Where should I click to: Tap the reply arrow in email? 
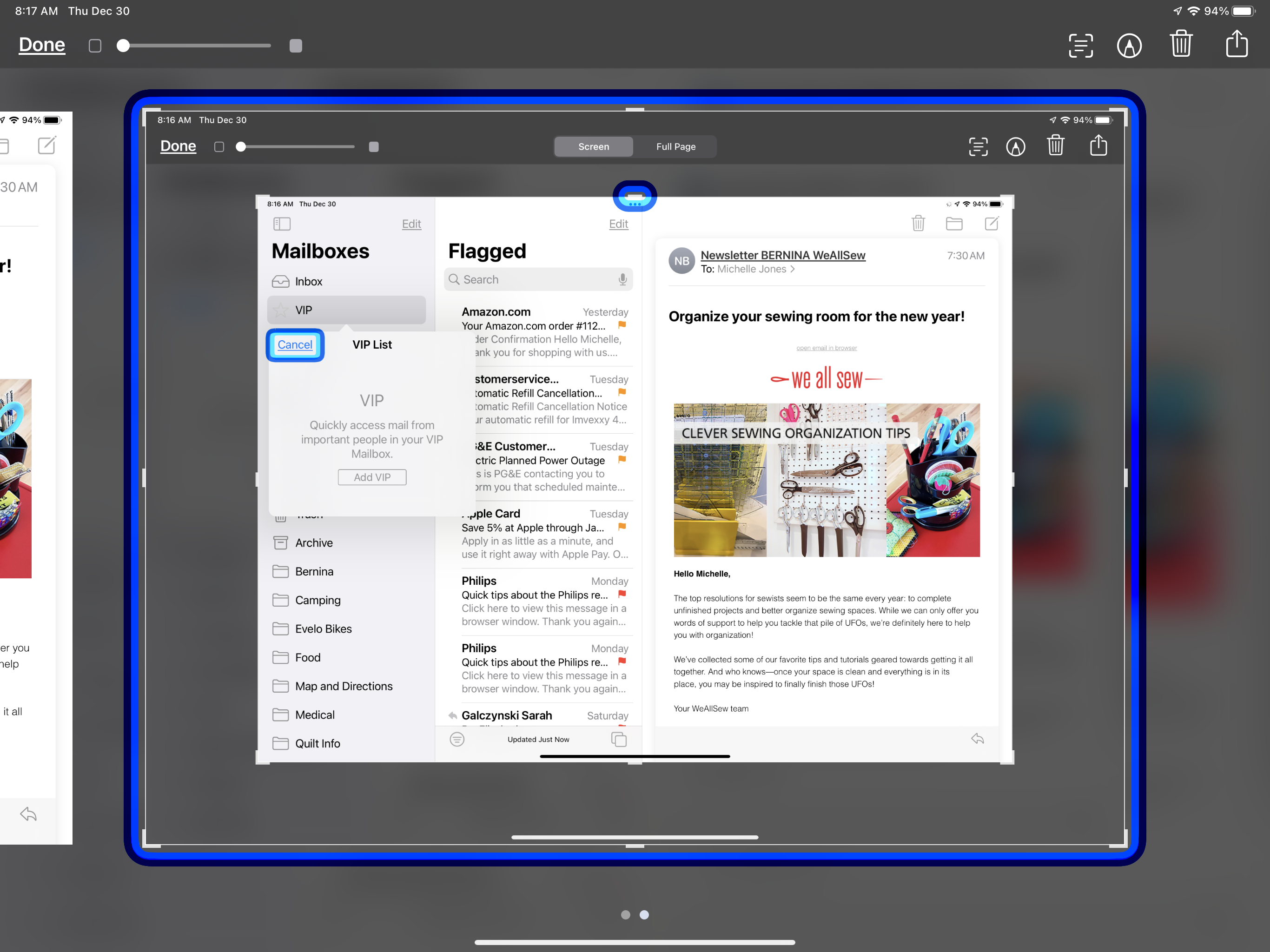coord(977,738)
